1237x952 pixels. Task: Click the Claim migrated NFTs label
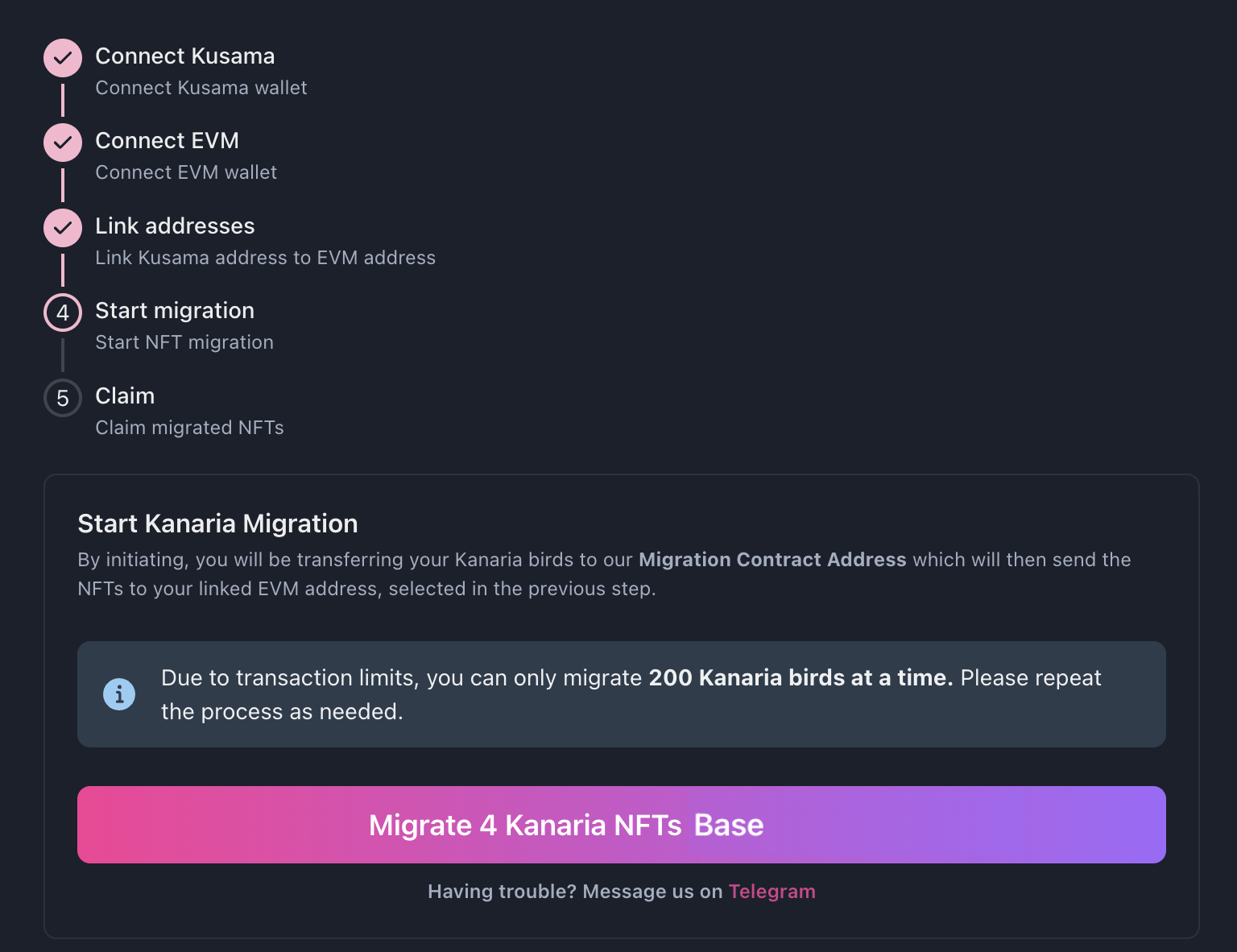click(x=189, y=428)
